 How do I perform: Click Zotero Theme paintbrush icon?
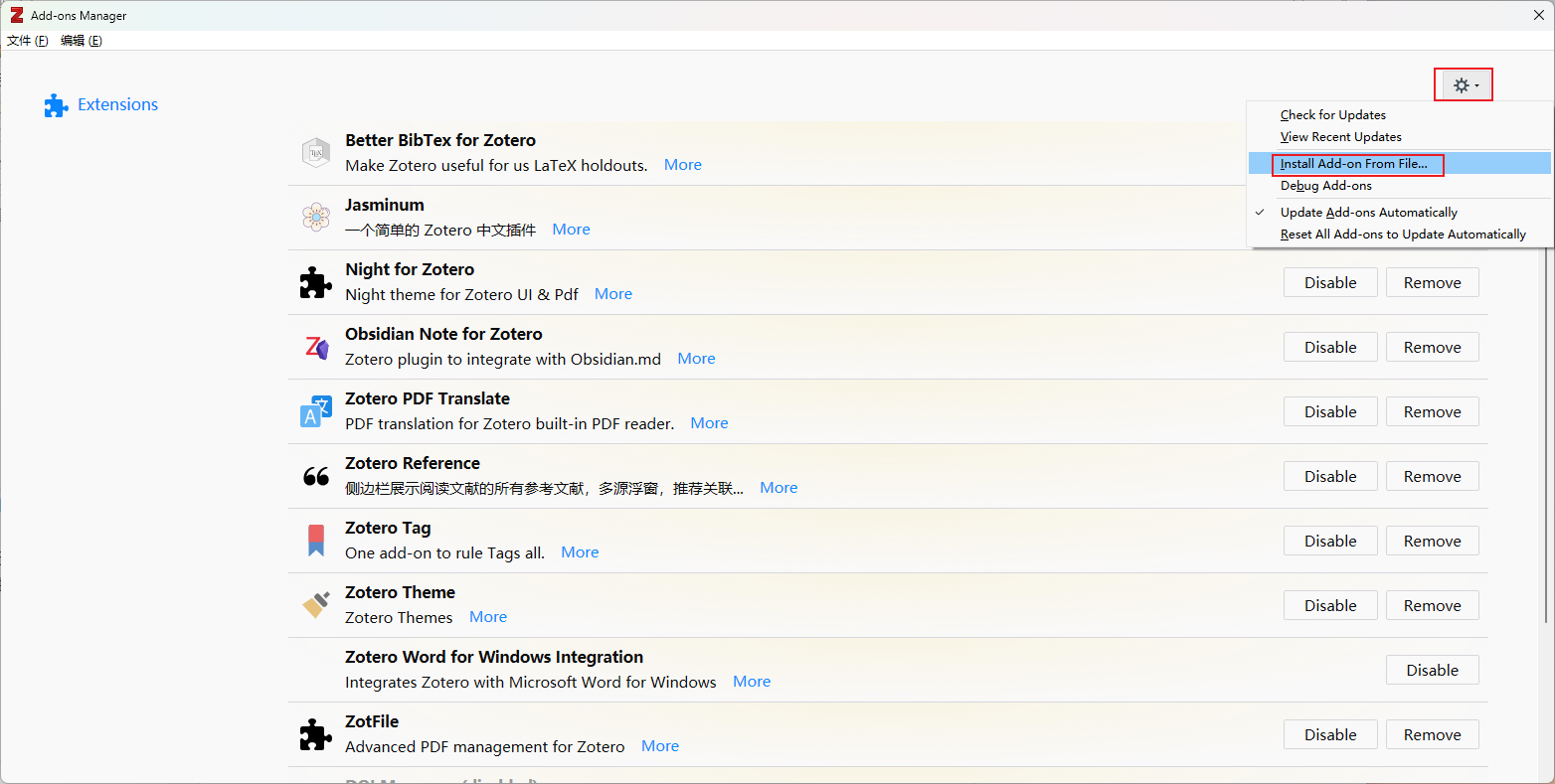click(x=316, y=605)
